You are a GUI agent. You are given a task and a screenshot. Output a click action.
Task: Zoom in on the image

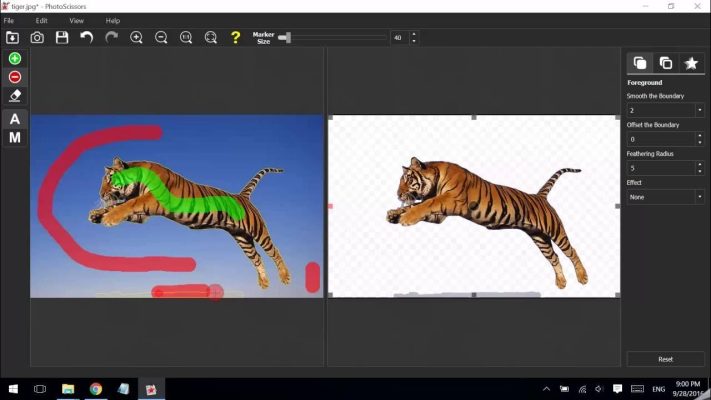click(136, 37)
